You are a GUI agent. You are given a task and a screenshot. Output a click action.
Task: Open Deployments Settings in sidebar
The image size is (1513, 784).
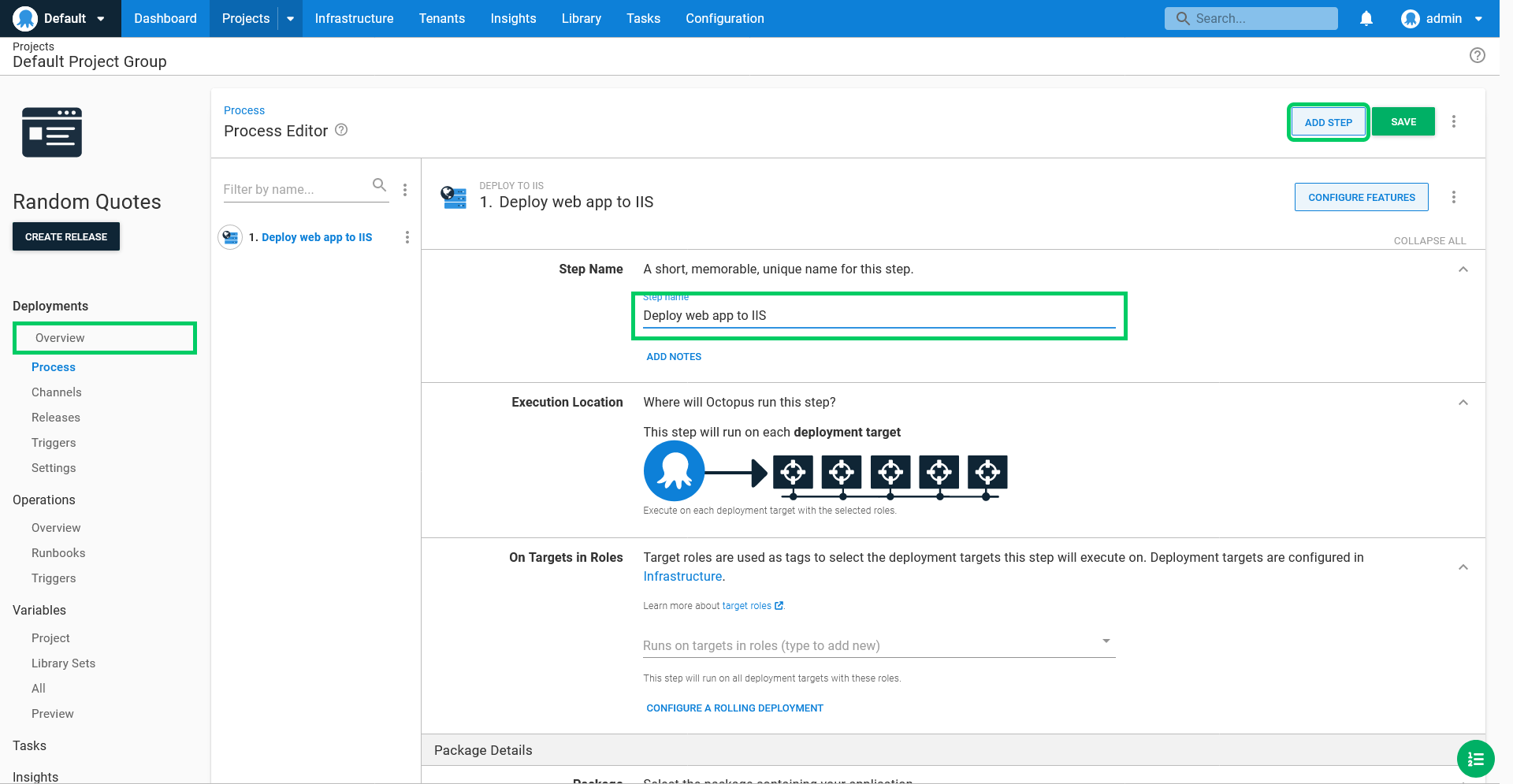tap(54, 468)
